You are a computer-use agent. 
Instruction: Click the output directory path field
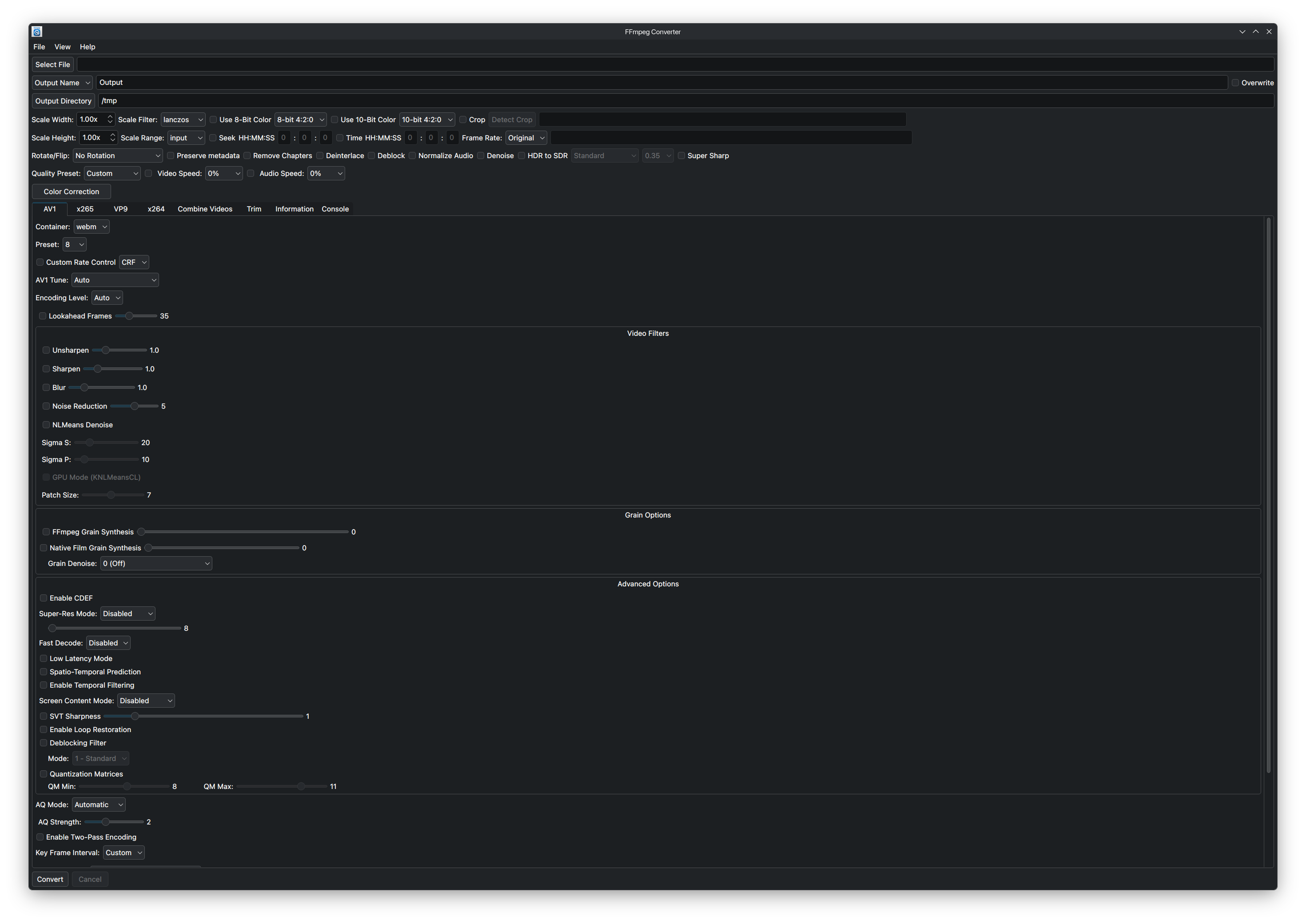pyautogui.click(x=687, y=101)
